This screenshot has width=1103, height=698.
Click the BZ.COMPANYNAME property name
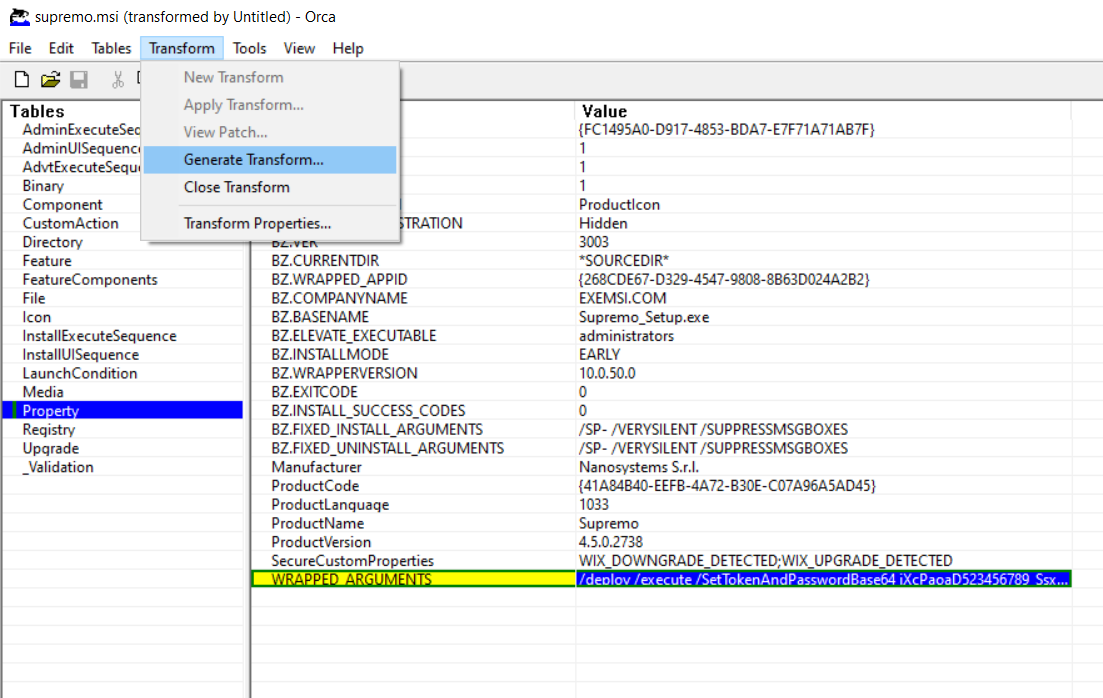tap(339, 298)
